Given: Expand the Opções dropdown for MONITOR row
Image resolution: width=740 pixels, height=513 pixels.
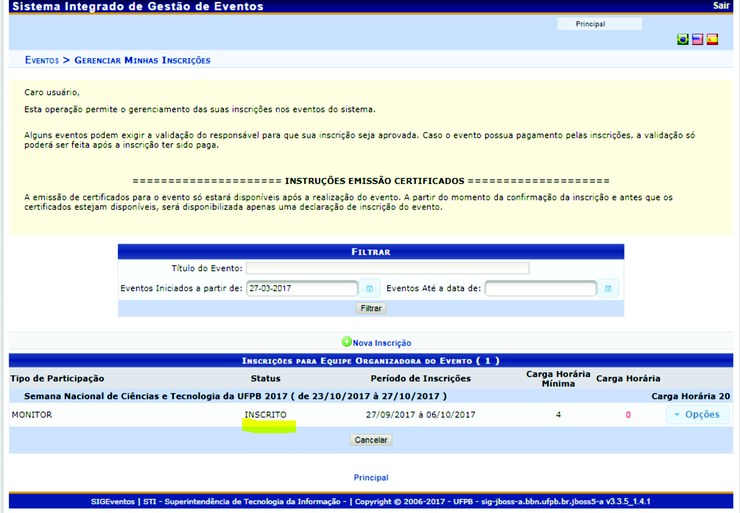Looking at the screenshot, I should click(697, 415).
